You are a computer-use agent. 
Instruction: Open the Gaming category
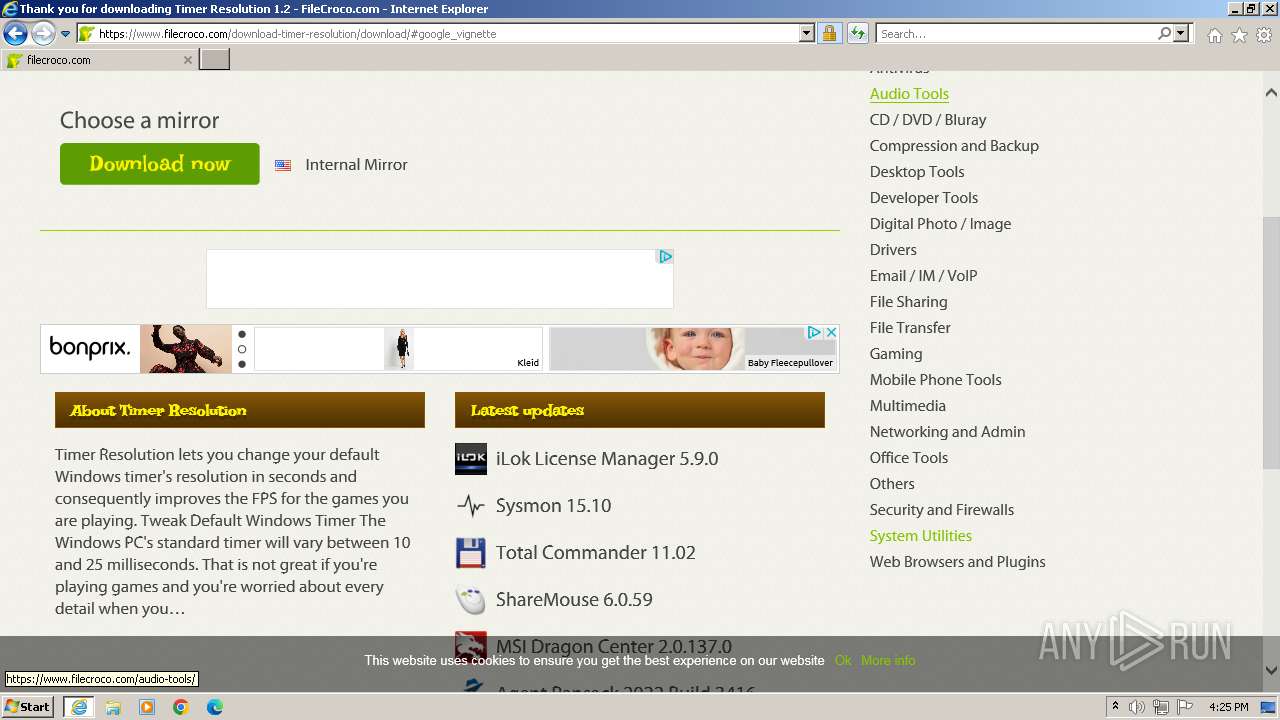click(x=896, y=354)
